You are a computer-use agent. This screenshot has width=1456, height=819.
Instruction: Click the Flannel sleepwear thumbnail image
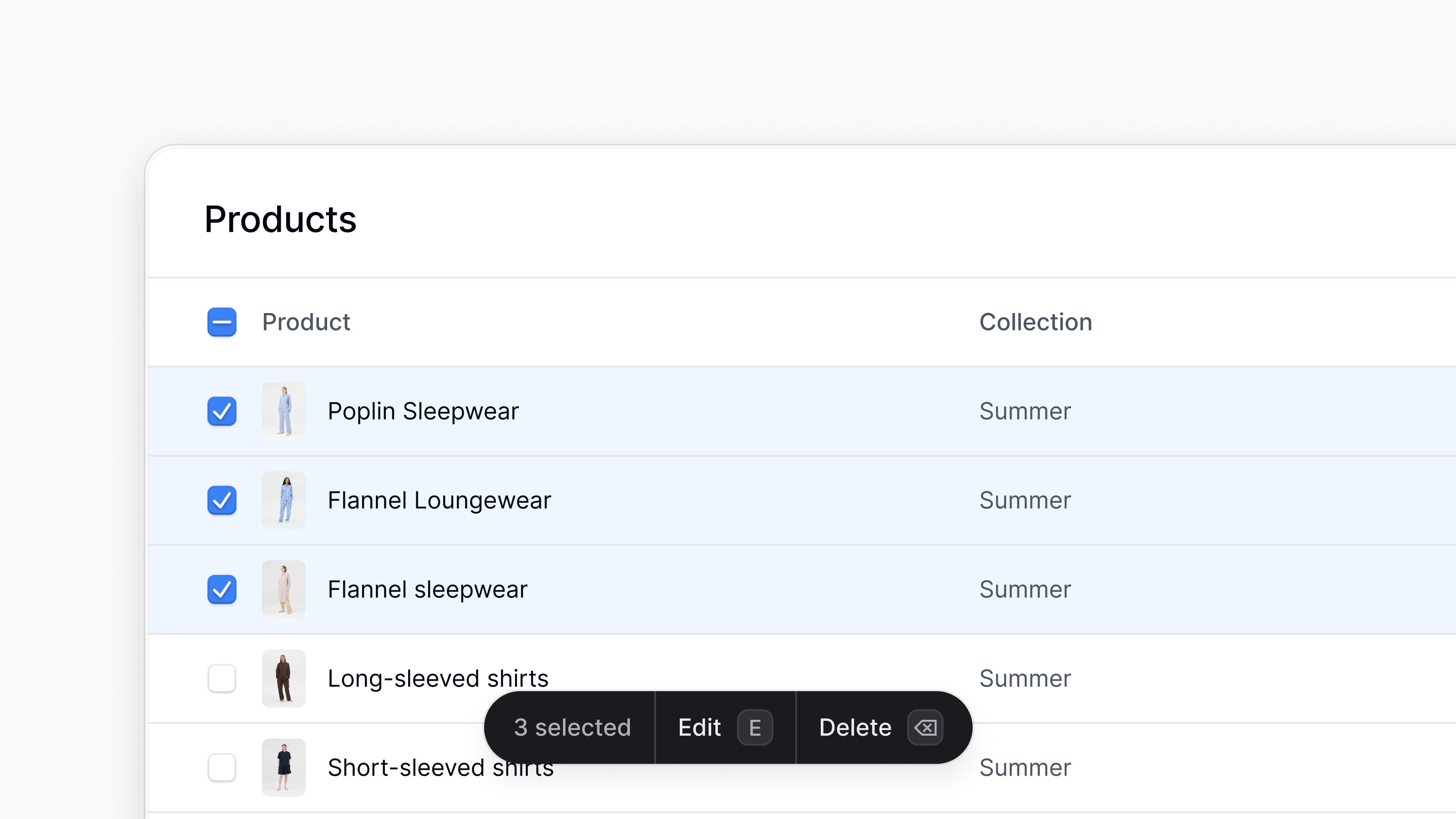[284, 590]
